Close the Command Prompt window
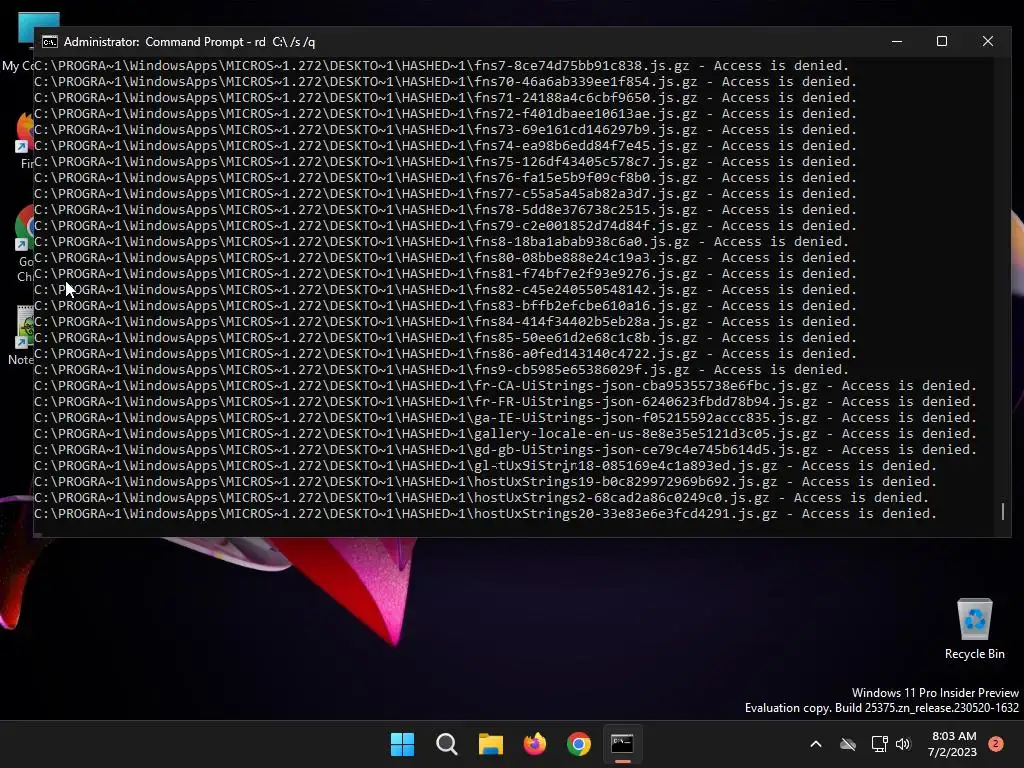 click(x=987, y=41)
